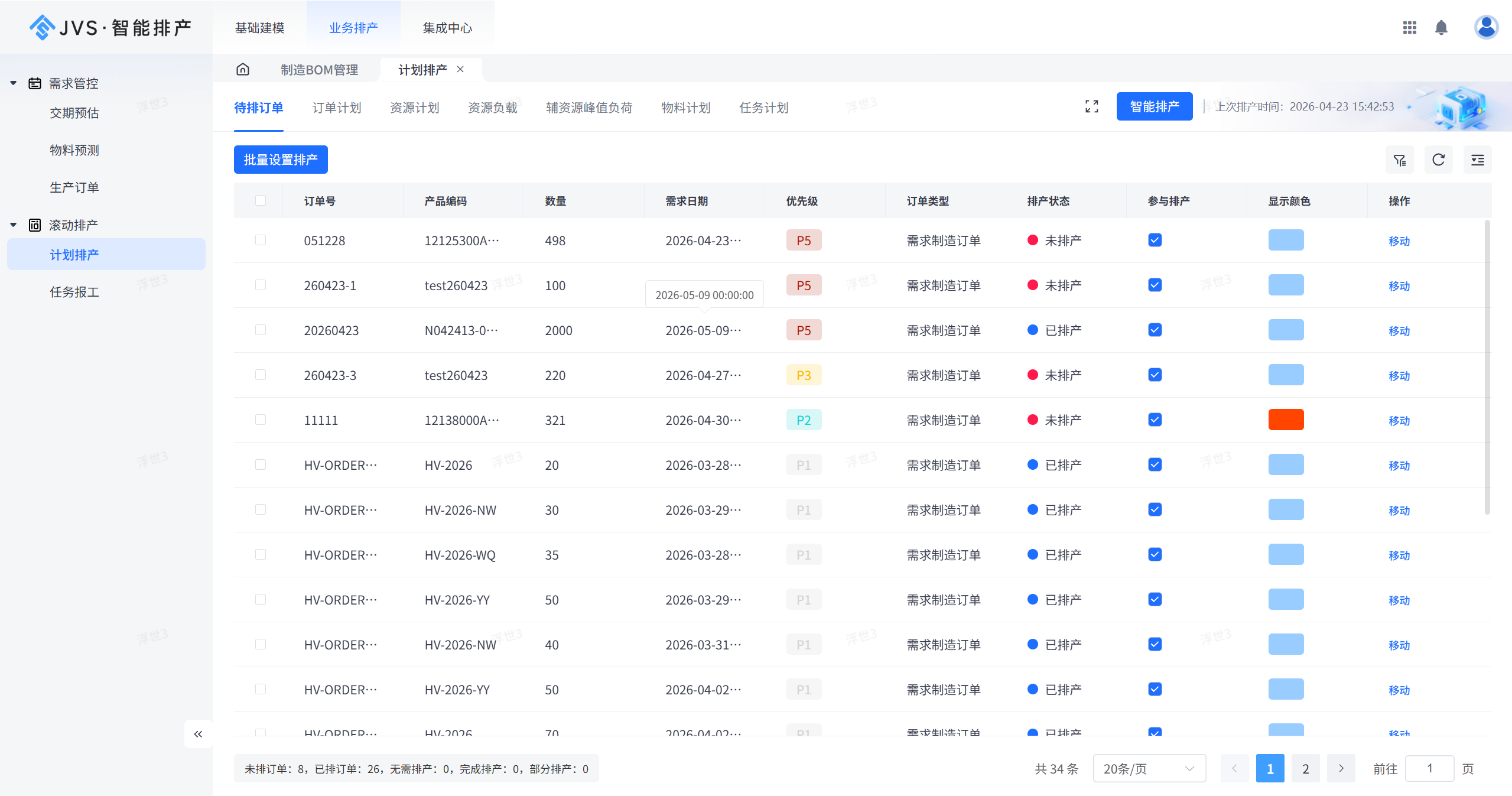Collapse the 滚动排产 tree group

[13, 225]
